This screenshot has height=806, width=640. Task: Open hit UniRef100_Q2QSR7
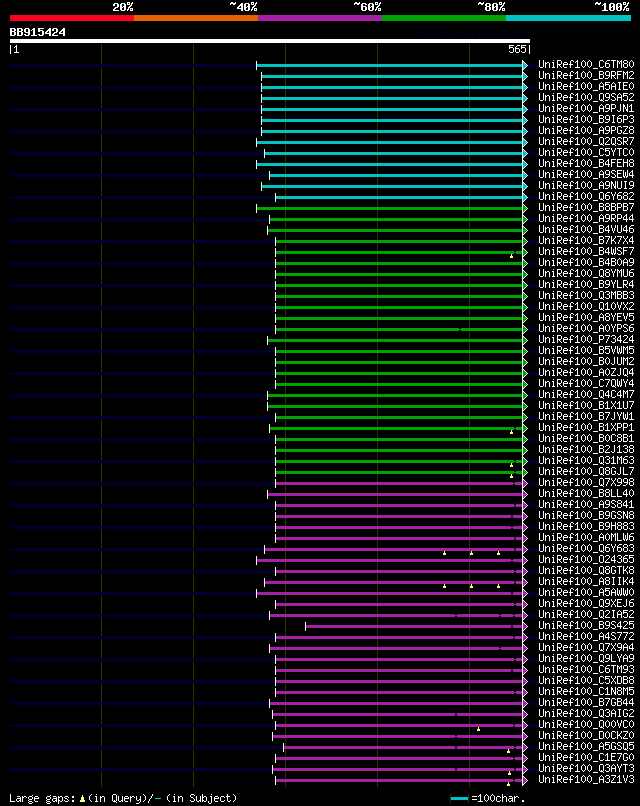pyautogui.click(x=586, y=142)
